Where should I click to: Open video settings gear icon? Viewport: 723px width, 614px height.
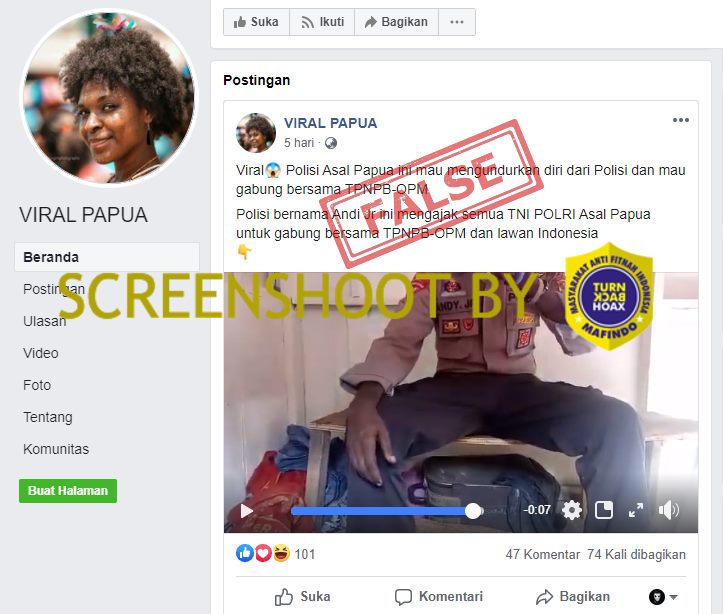coord(572,510)
